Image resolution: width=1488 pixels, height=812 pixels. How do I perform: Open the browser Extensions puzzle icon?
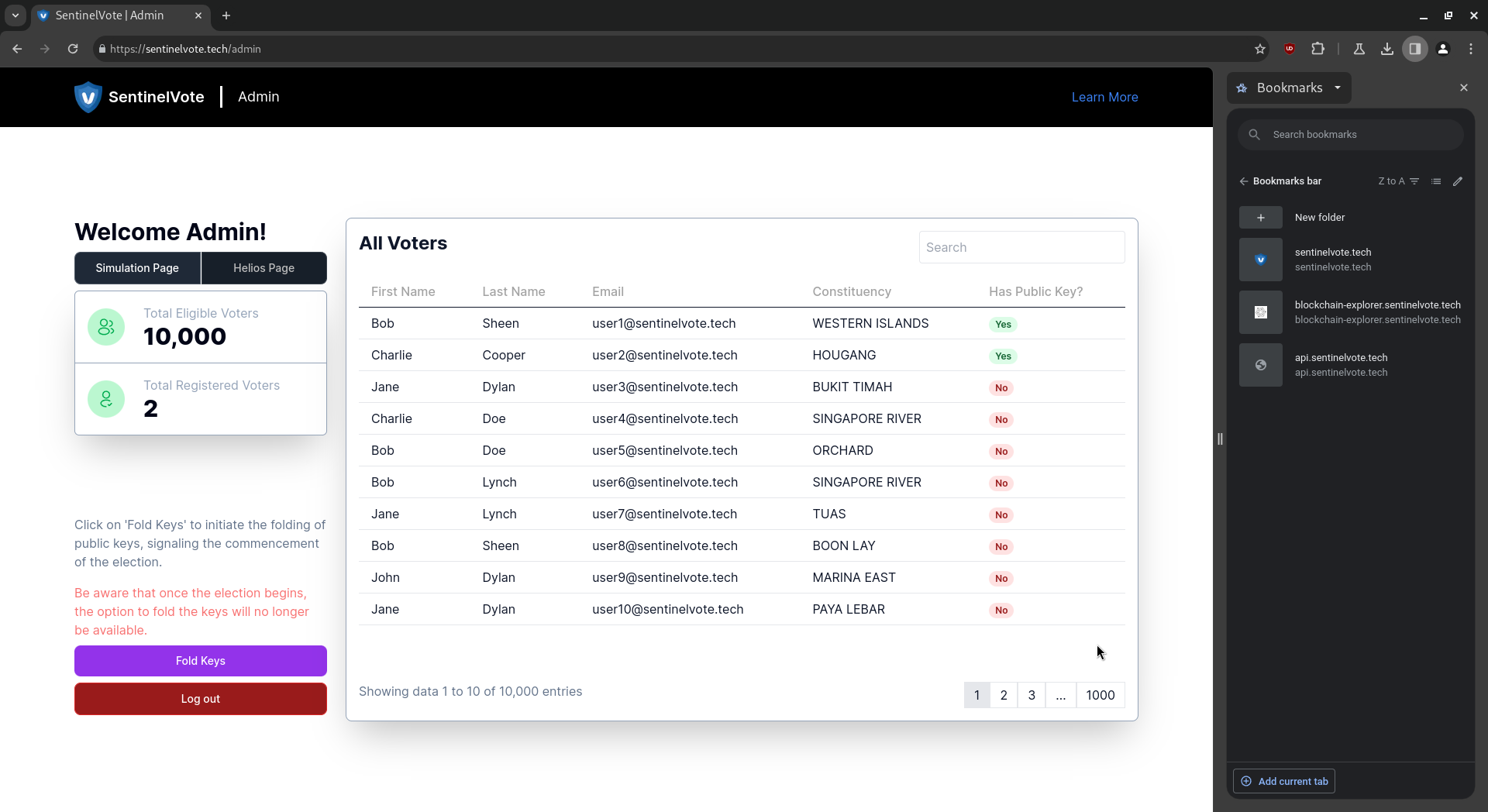coord(1317,49)
